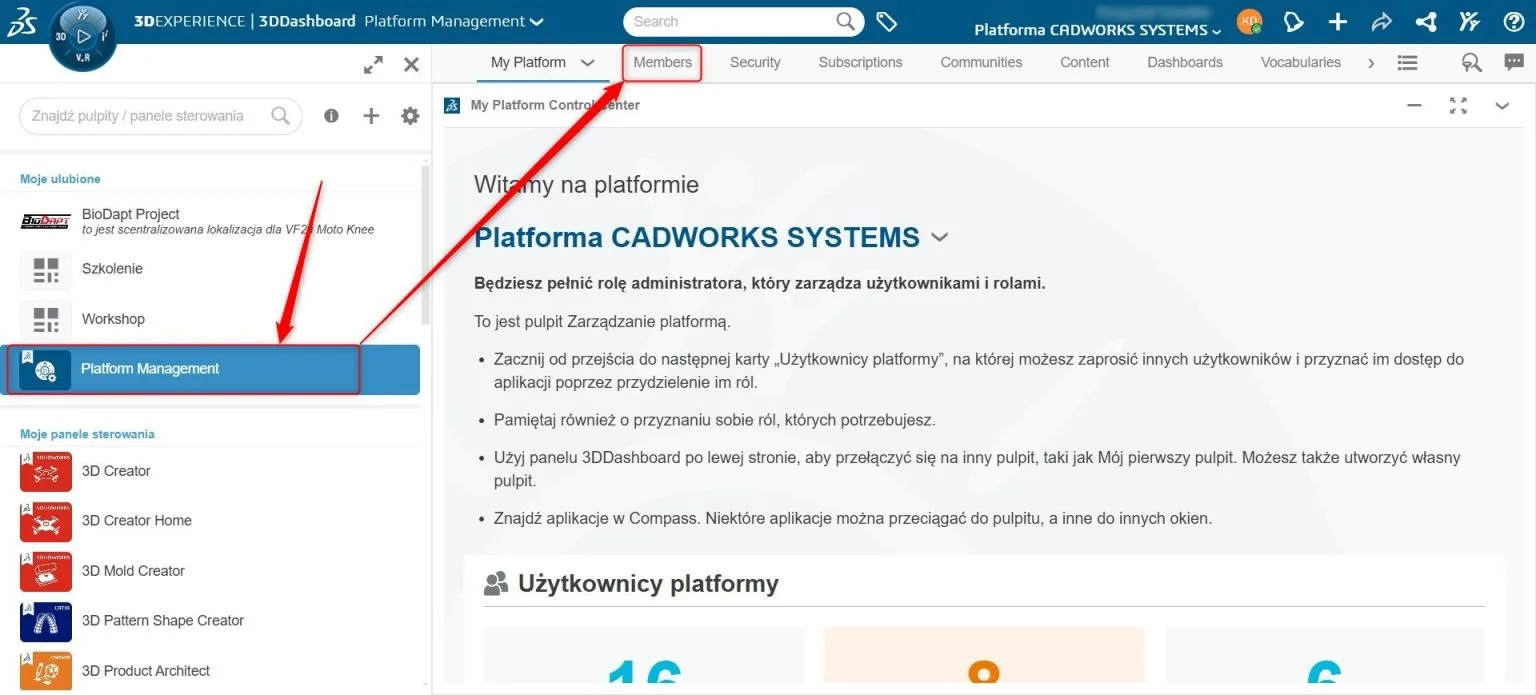Switch to the Members tab
This screenshot has height=695, width=1536.
pyautogui.click(x=662, y=62)
